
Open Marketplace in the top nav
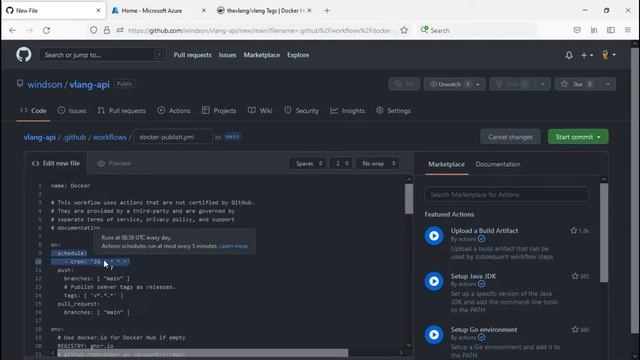point(262,55)
